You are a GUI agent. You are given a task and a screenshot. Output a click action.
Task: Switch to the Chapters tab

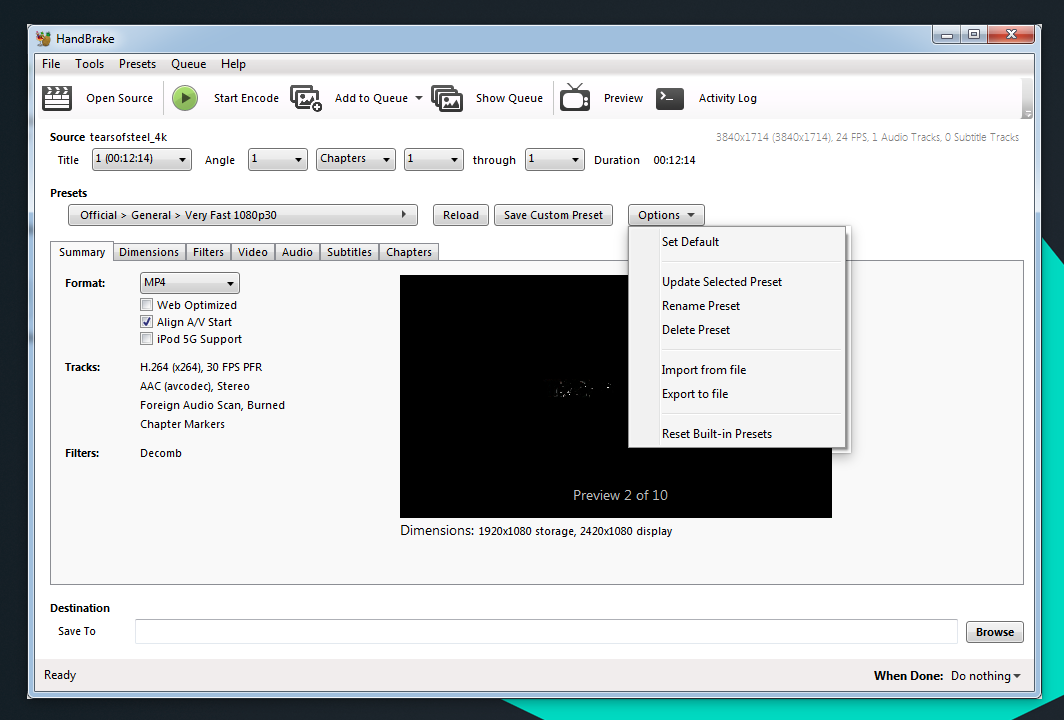(x=409, y=252)
